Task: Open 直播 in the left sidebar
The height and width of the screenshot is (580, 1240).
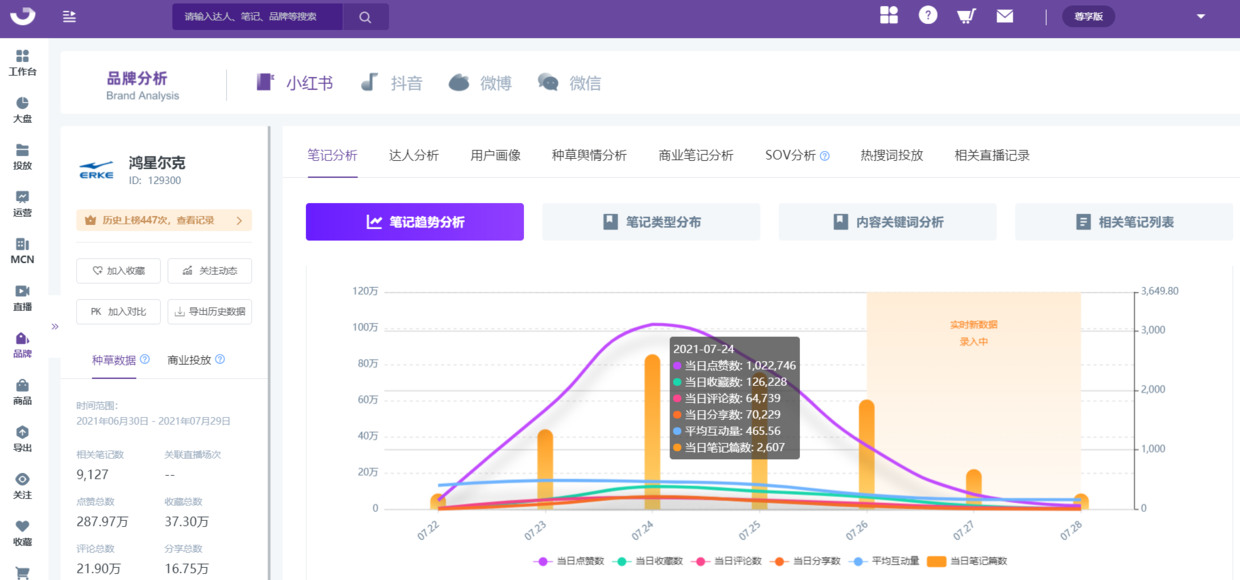Action: click(x=22, y=297)
